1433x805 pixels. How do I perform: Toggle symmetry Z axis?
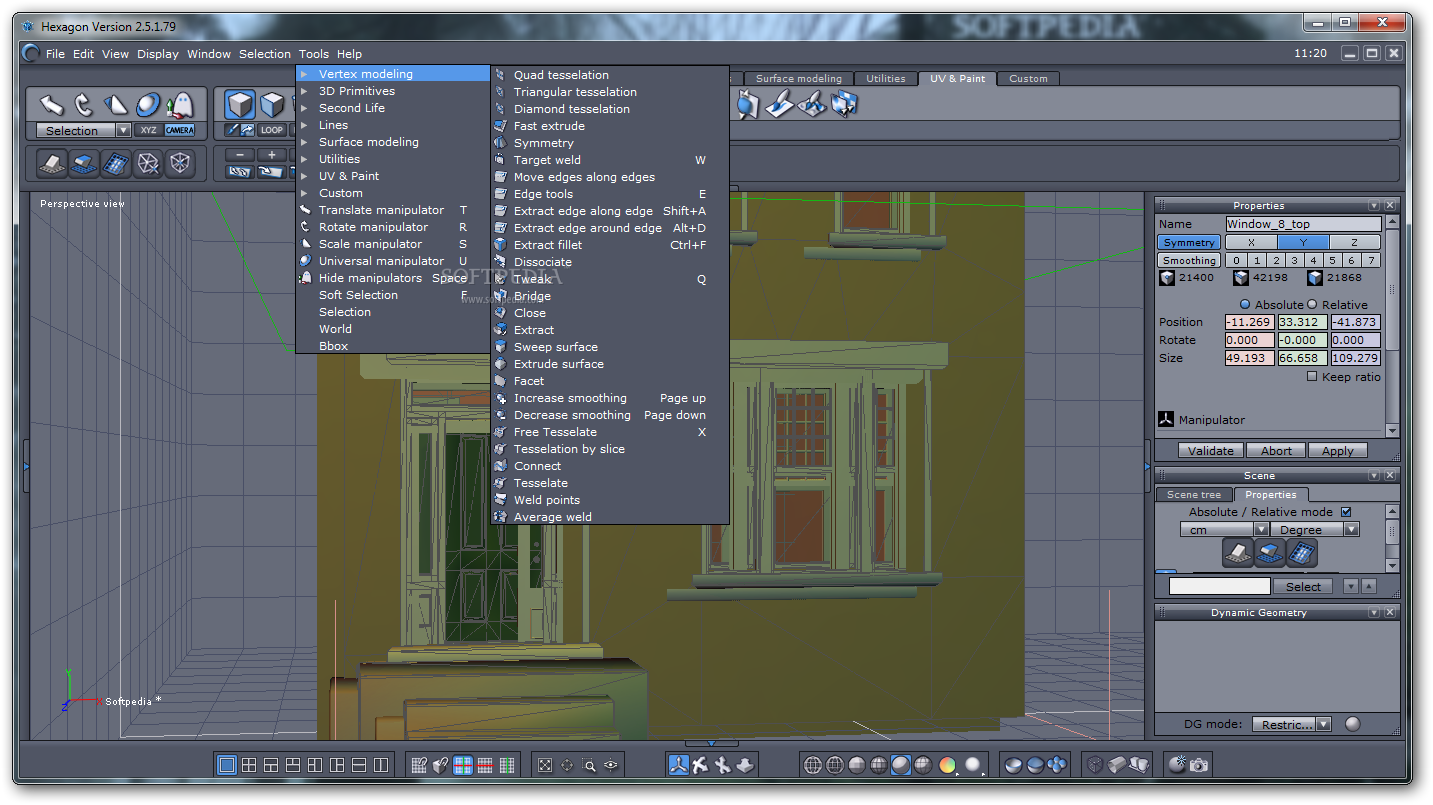1355,242
